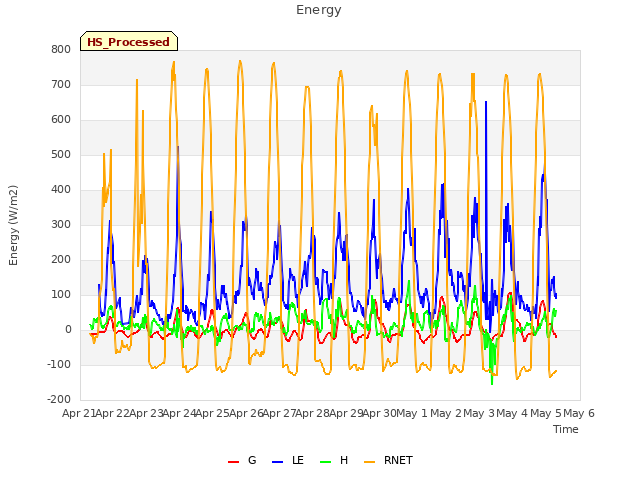Click the orange RNET legend swatch
This screenshot has height=480, width=640.
[x=369, y=462]
